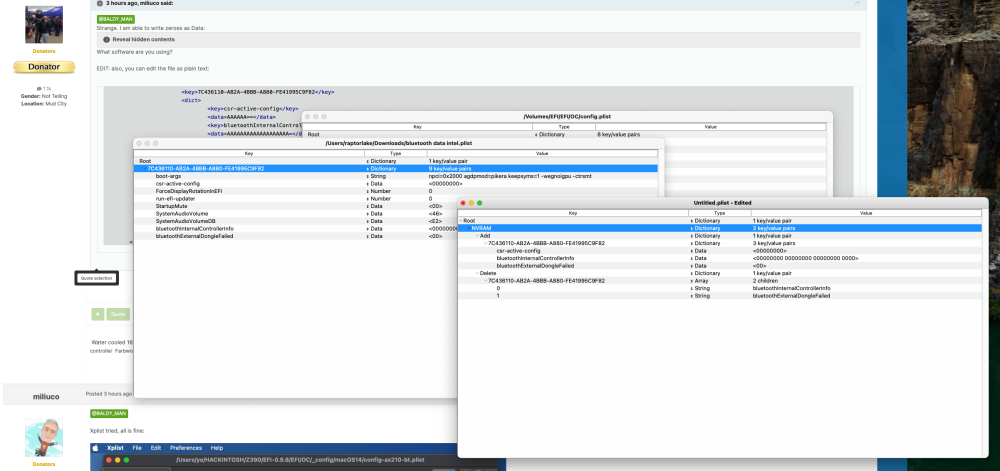This screenshot has height=471, width=1000.
Task: Open Type popup for Add row
Action: [705, 236]
